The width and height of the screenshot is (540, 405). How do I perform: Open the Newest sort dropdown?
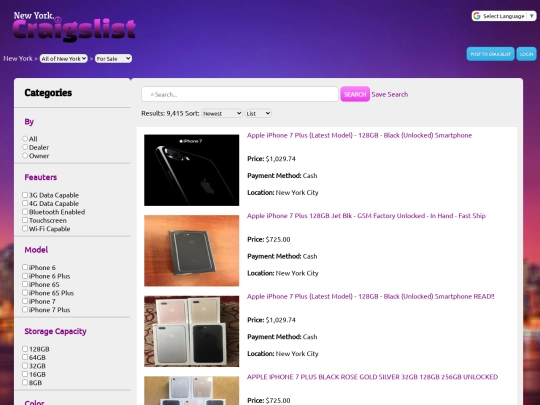coord(222,113)
